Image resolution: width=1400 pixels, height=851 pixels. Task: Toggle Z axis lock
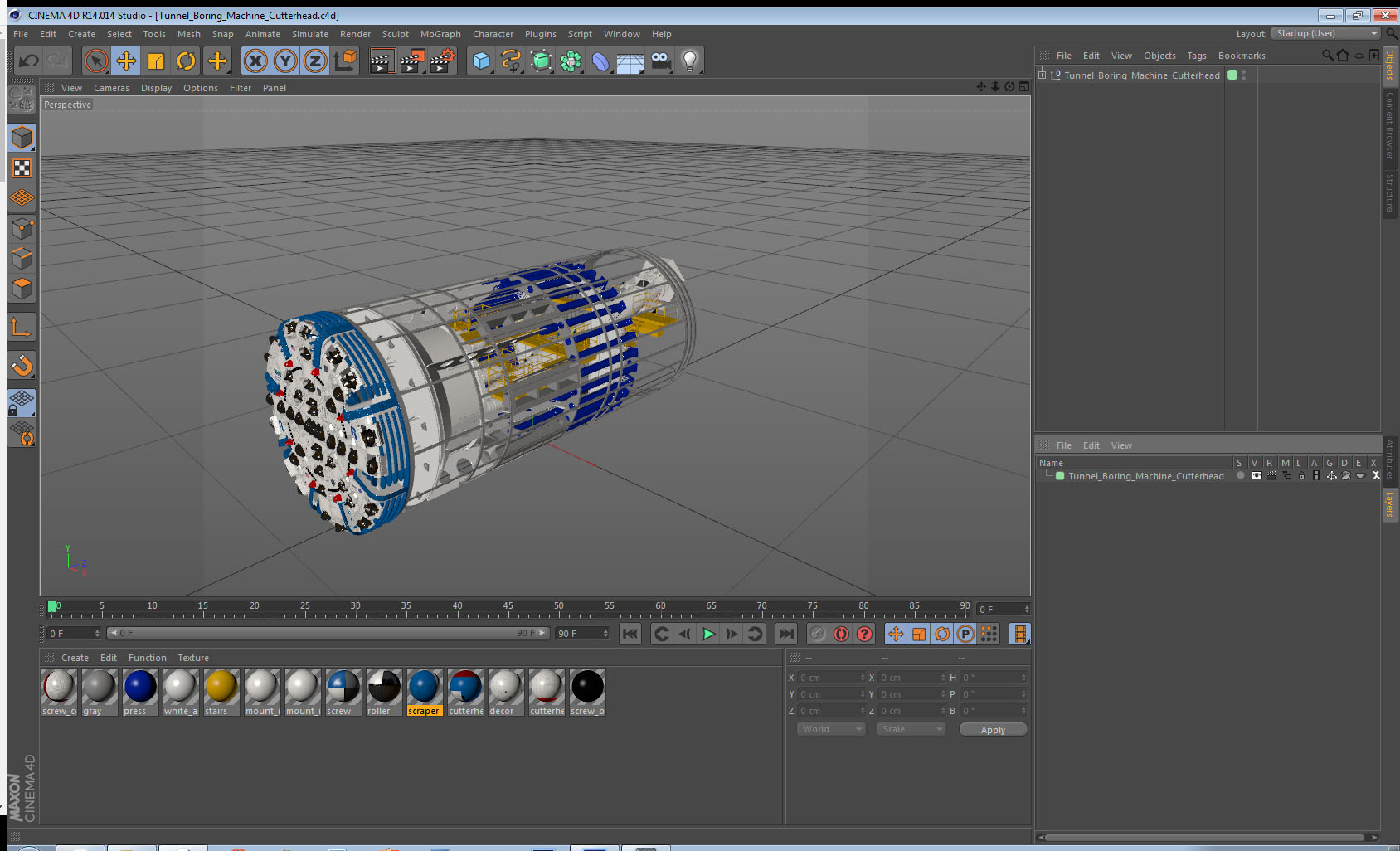(x=315, y=61)
